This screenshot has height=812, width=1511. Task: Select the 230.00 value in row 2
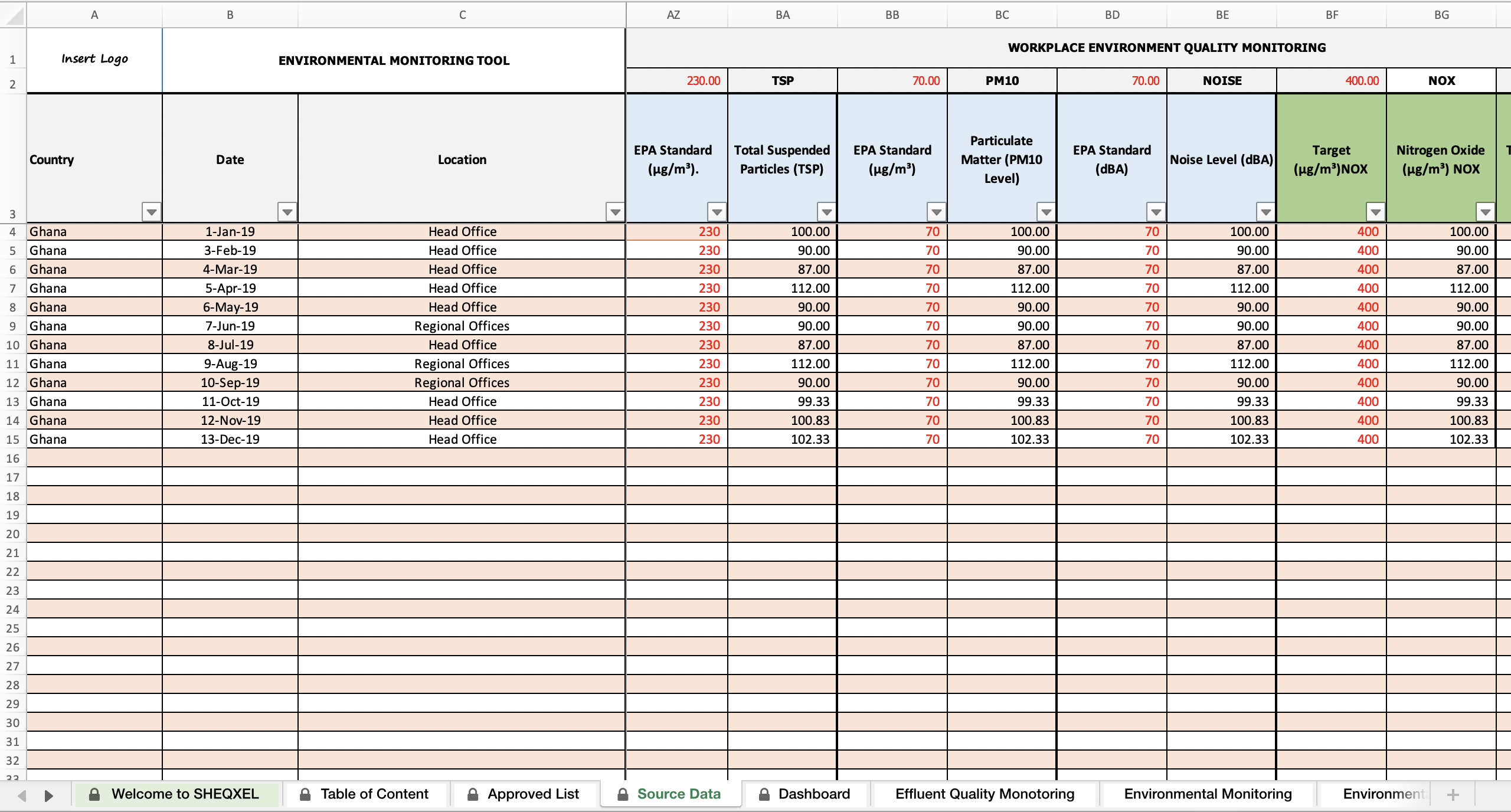coord(677,81)
